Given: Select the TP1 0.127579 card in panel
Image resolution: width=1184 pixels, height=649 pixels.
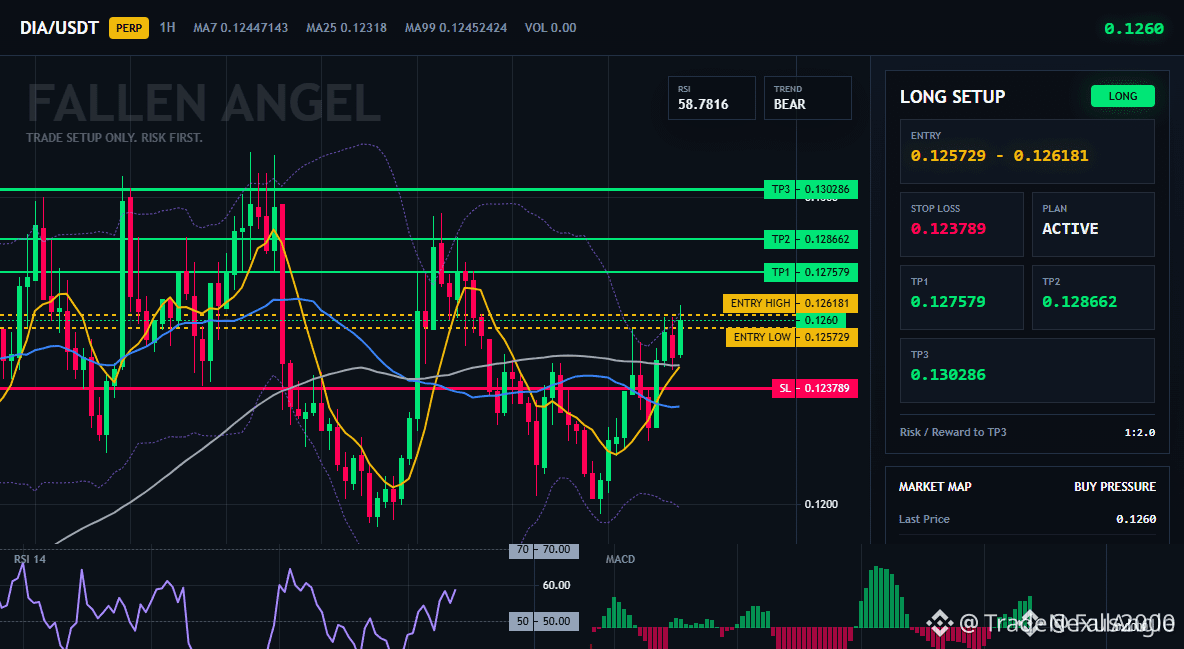Looking at the screenshot, I should click(961, 297).
